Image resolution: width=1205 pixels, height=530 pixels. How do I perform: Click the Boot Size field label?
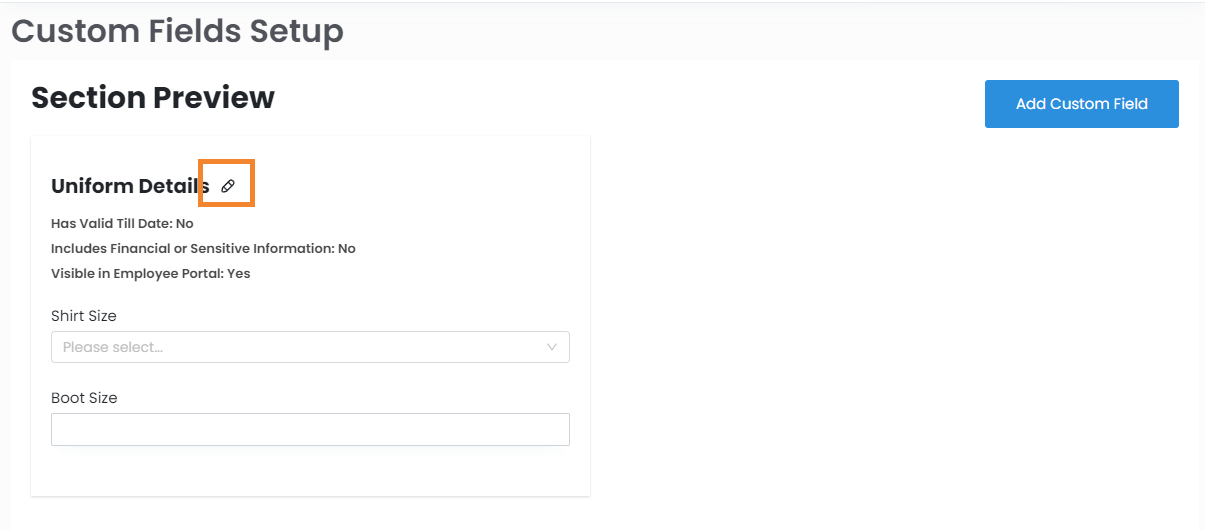[x=84, y=398]
